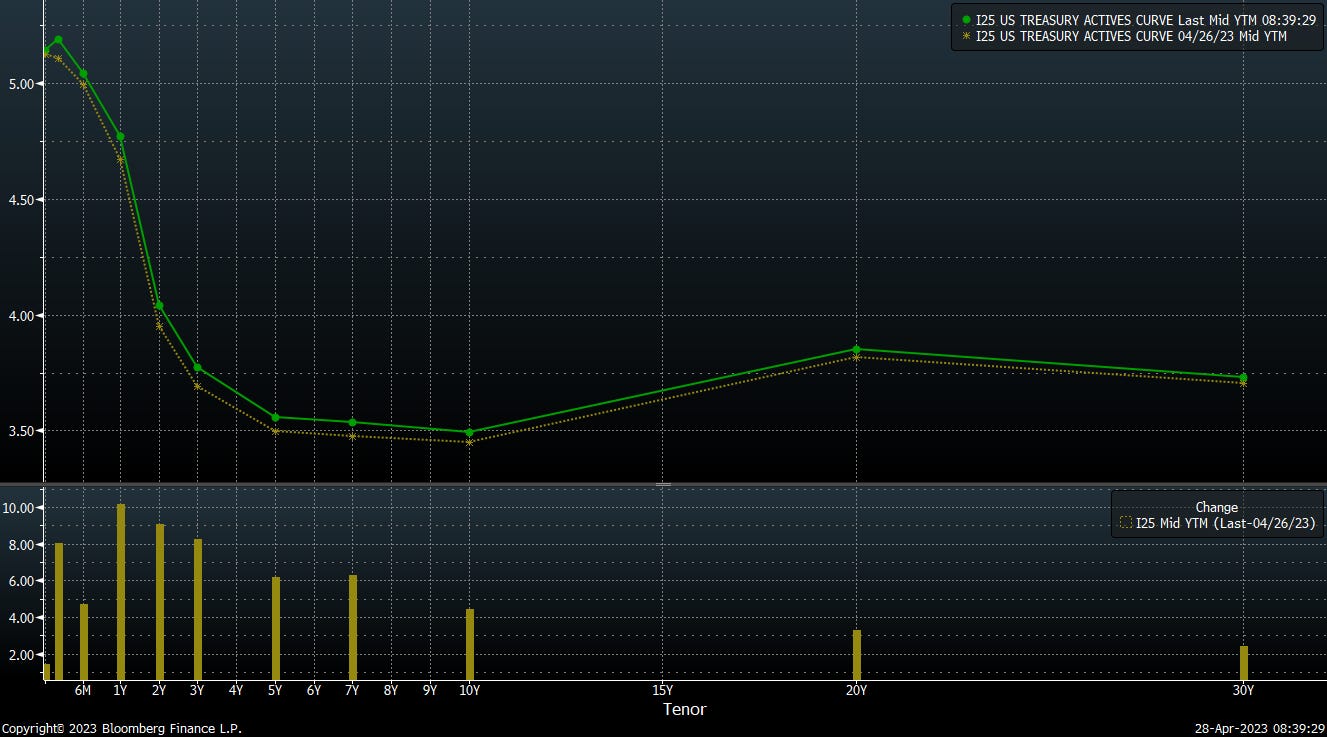Select I25 Mid YTM (Last-04/26/23) legend label
This screenshot has width=1327, height=737.
tap(1225, 522)
